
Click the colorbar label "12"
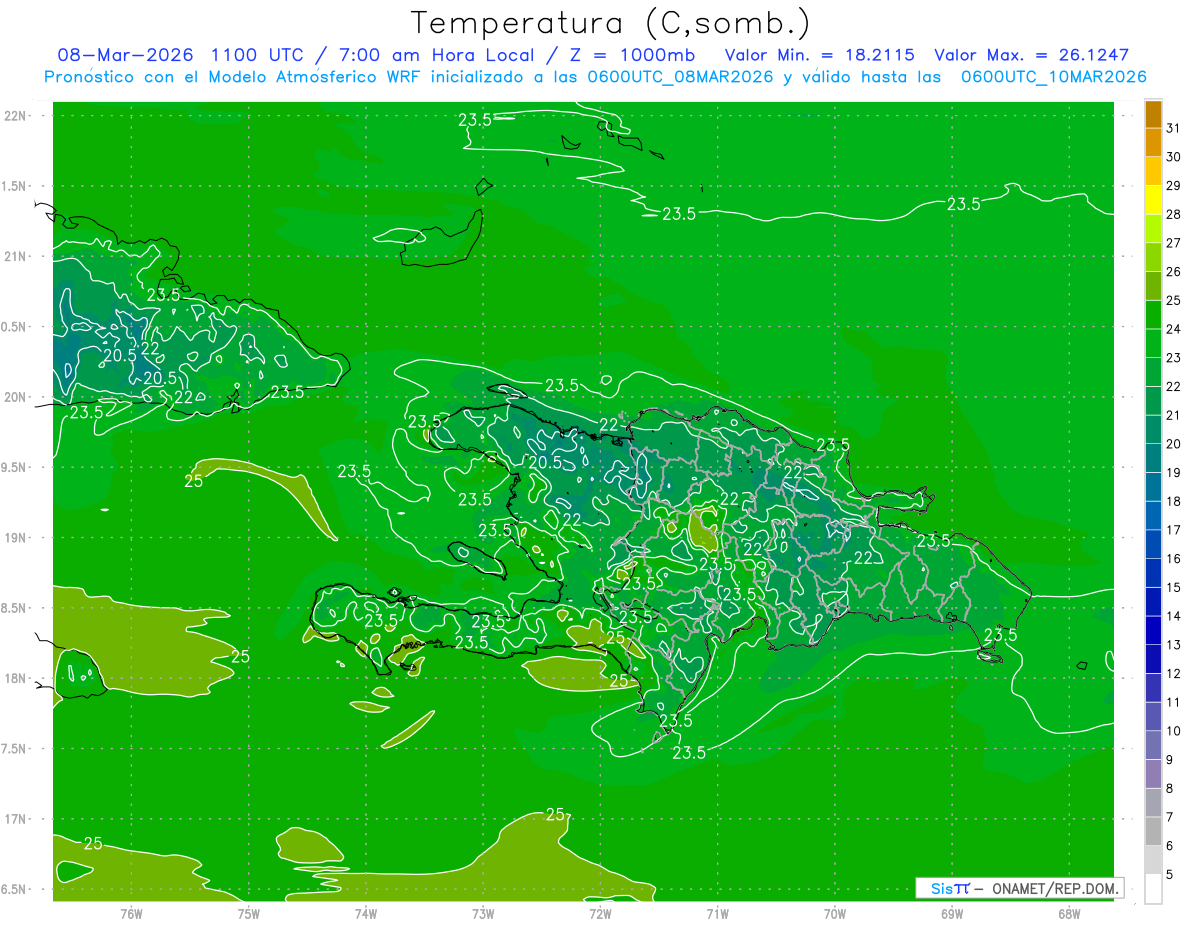[1173, 673]
